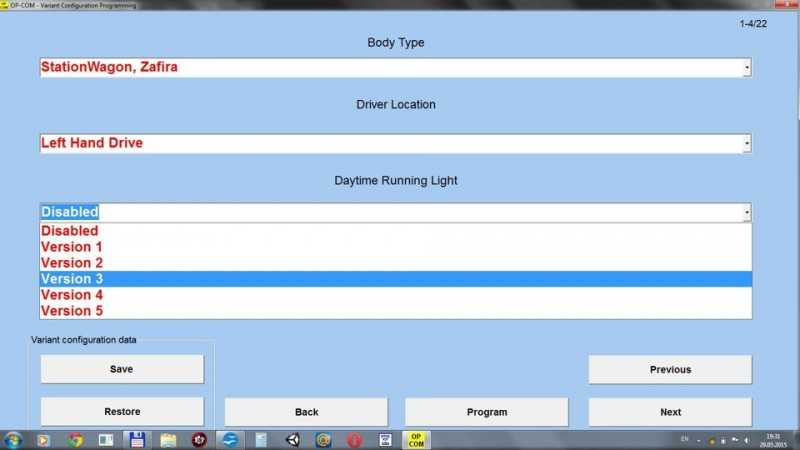Choose Version 2 option
Viewport: 800px width, 450px height.
395,263
